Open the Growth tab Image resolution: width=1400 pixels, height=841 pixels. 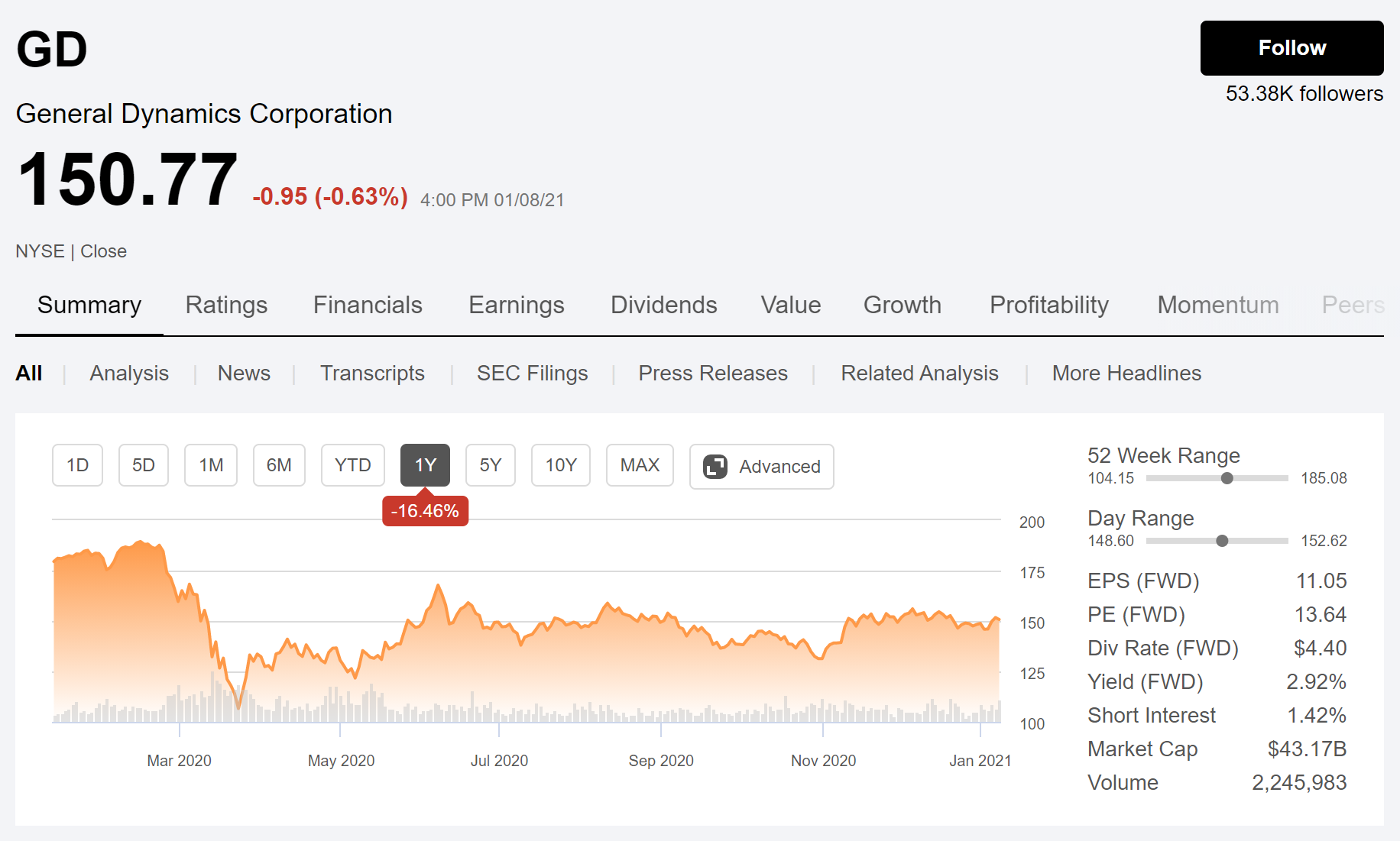(903, 305)
